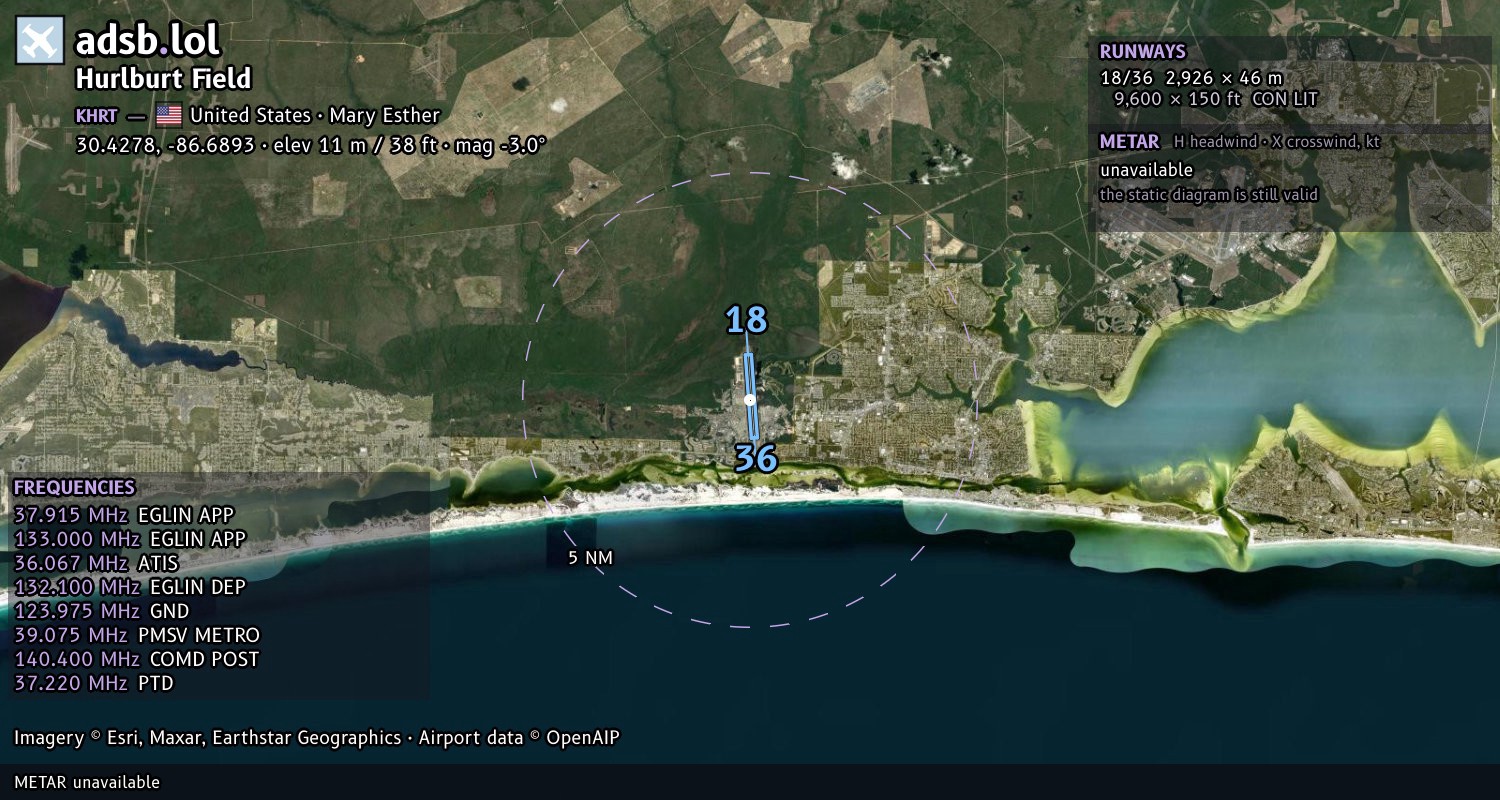1500x800 pixels.
Task: Select the 140.400 MHz COMD POST row
Action: (x=137, y=659)
